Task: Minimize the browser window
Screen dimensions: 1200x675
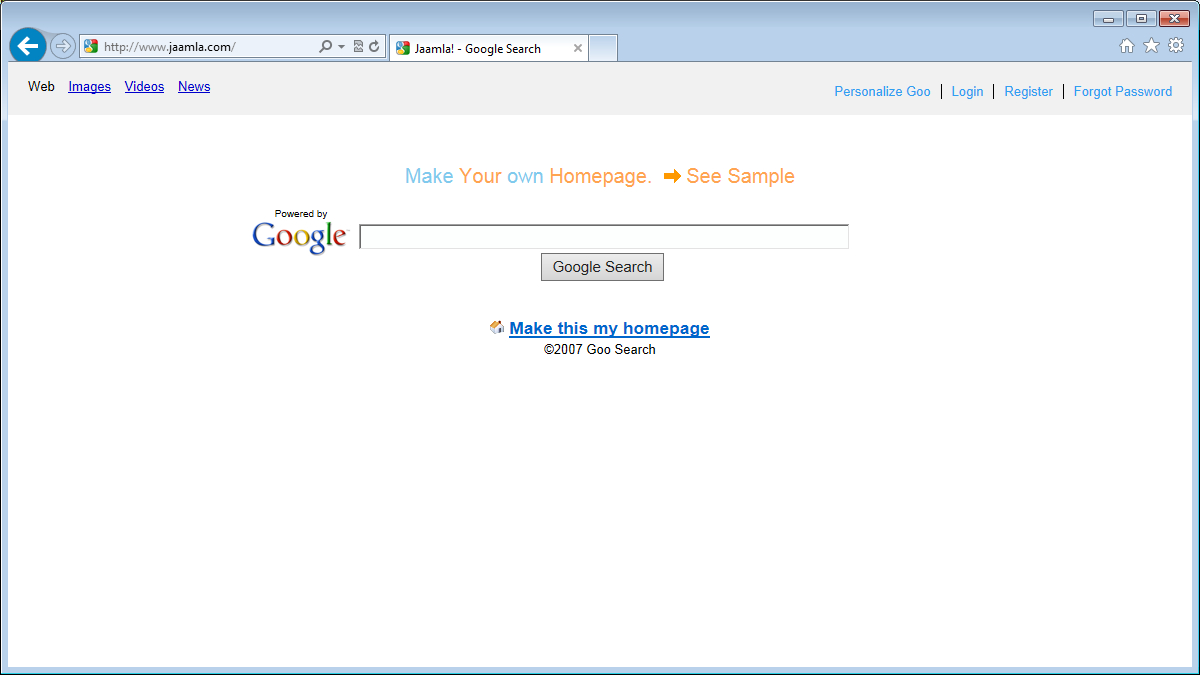Action: coord(1108,19)
